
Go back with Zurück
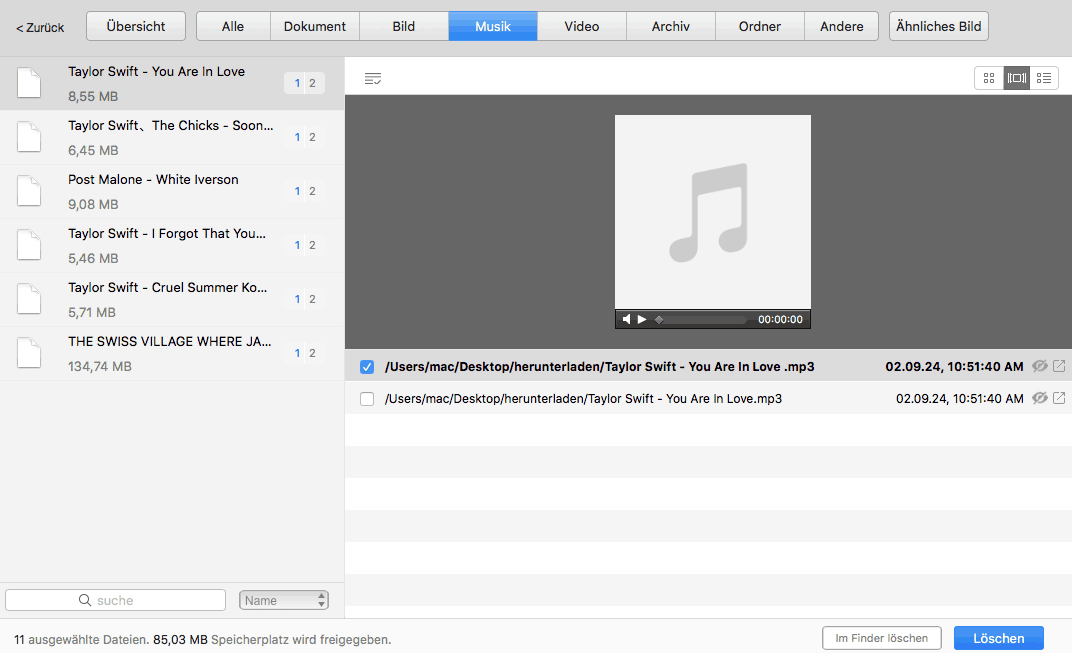[40, 27]
